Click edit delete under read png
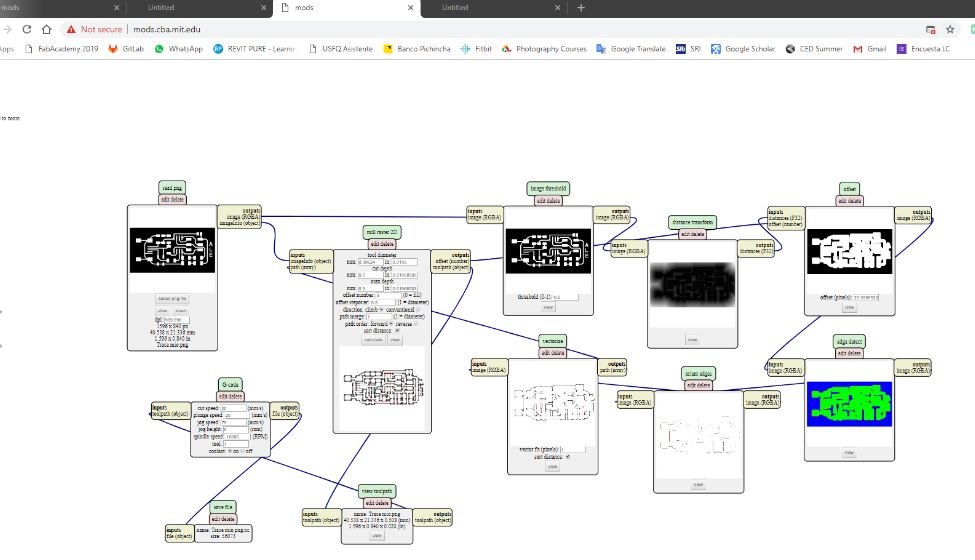Viewport: 975px width, 560px height. click(172, 200)
